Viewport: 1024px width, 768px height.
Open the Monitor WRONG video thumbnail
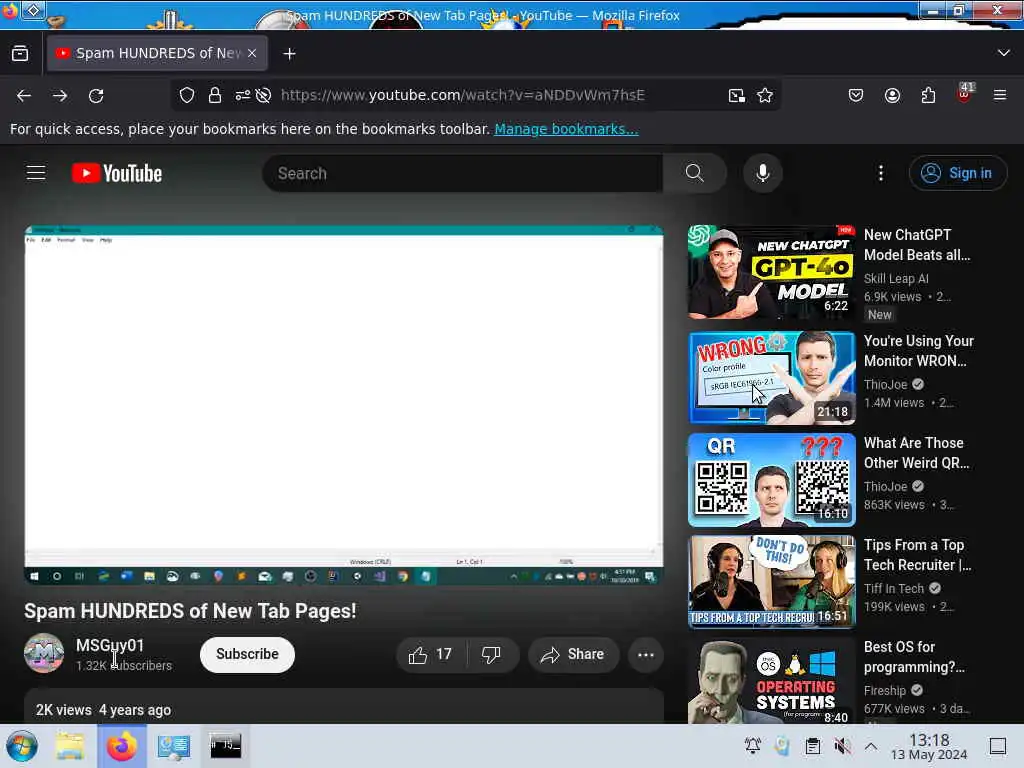771,377
